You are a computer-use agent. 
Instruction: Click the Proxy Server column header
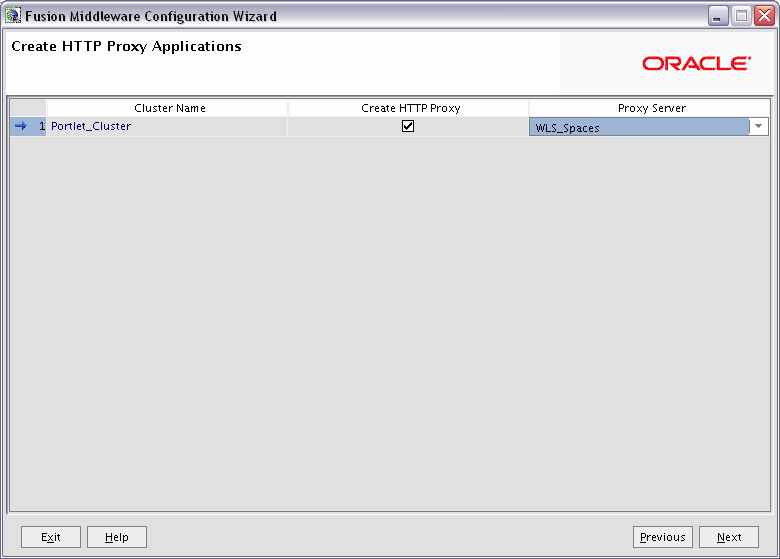coord(649,108)
